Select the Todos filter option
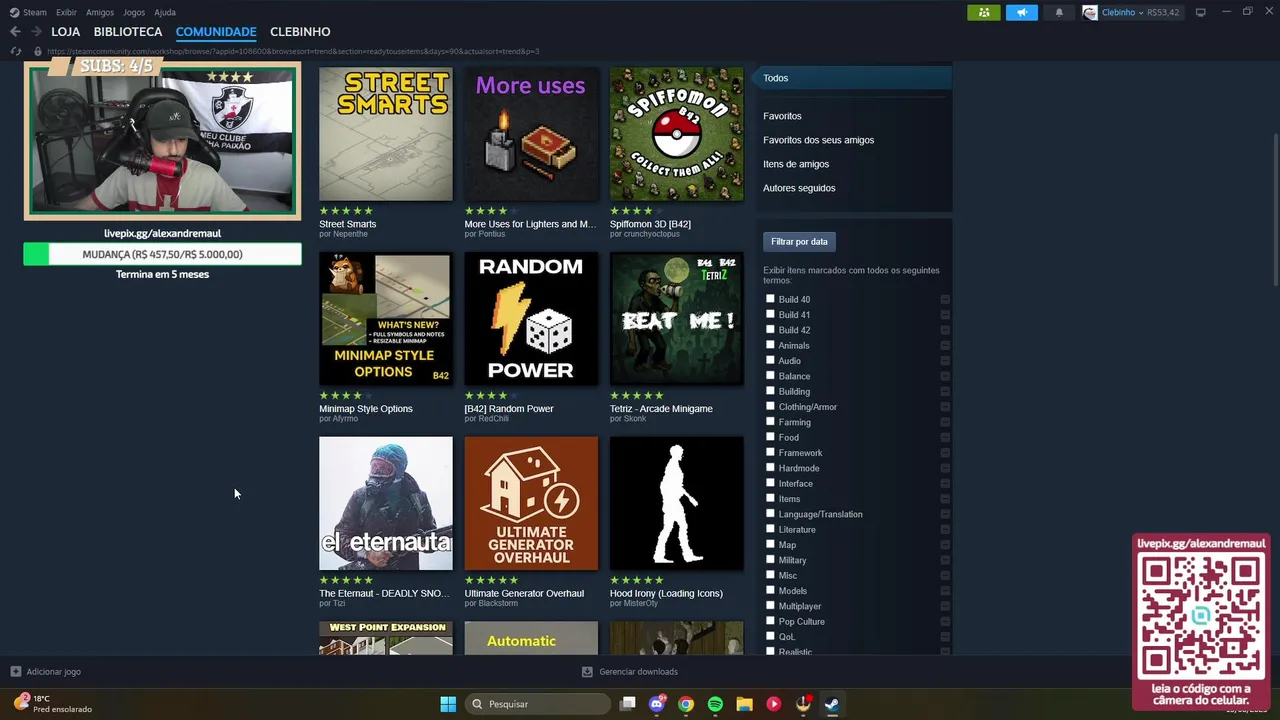Viewport: 1280px width, 720px height. pyautogui.click(x=854, y=78)
